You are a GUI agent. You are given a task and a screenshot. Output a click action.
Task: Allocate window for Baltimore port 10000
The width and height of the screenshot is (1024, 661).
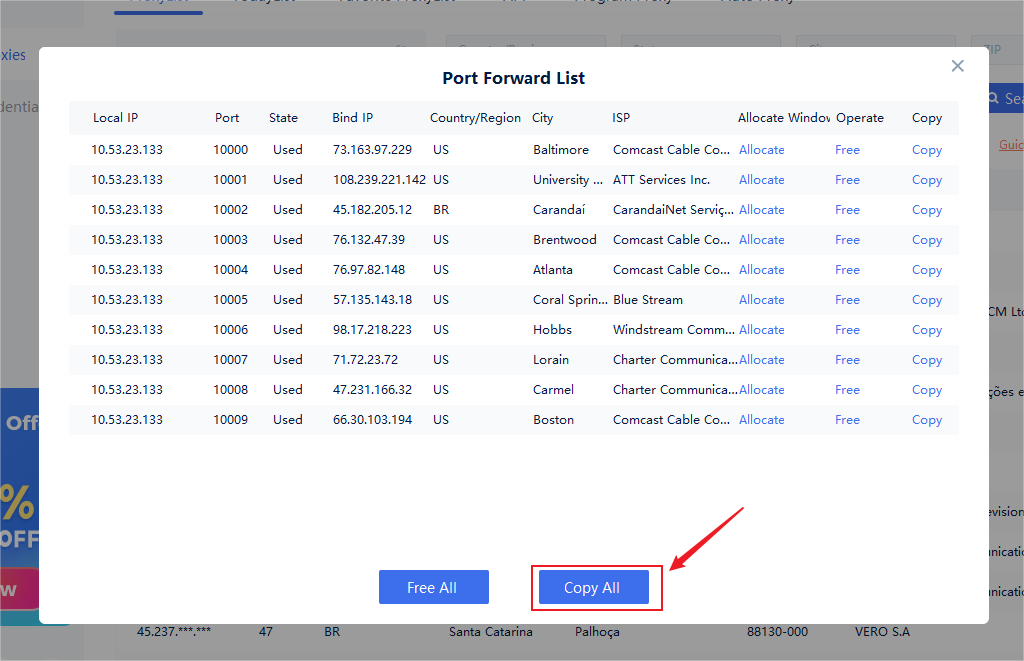pyautogui.click(x=761, y=150)
